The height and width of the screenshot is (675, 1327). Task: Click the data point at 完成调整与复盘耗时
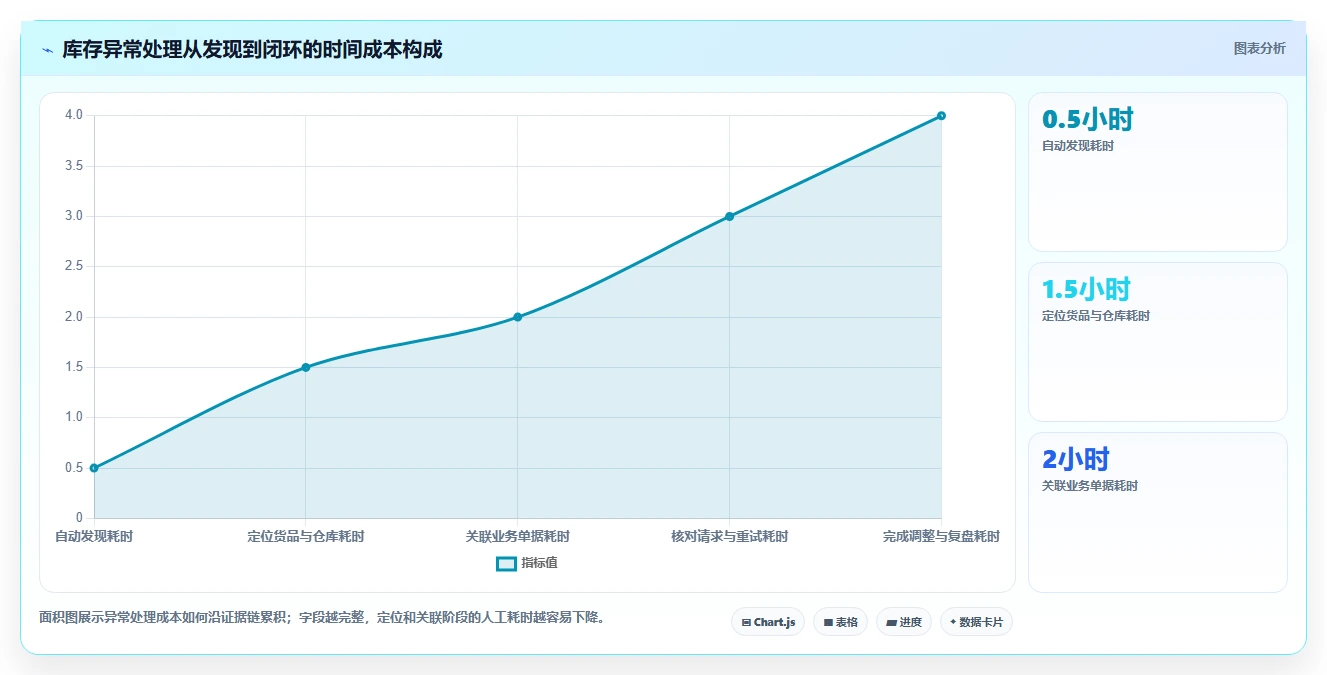(x=942, y=115)
